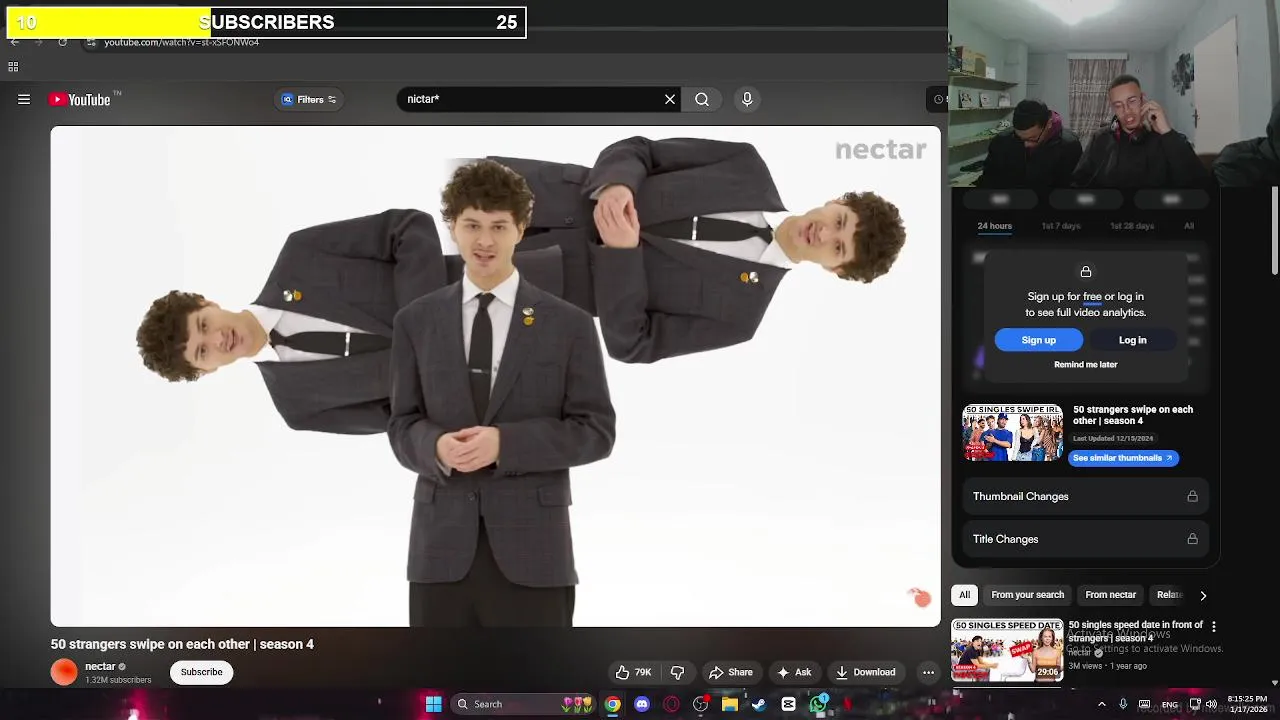Click the sidebar vertical scrollbar thumb
Screen dimensions: 1280x720
(x=1275, y=230)
